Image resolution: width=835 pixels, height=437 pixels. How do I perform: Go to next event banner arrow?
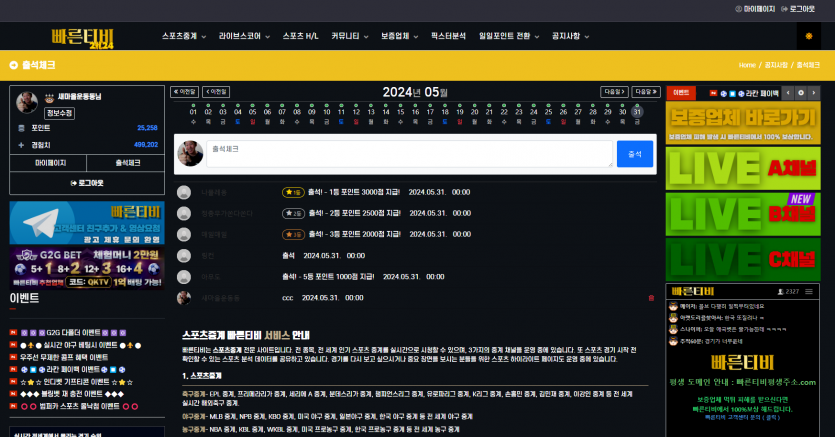814,93
